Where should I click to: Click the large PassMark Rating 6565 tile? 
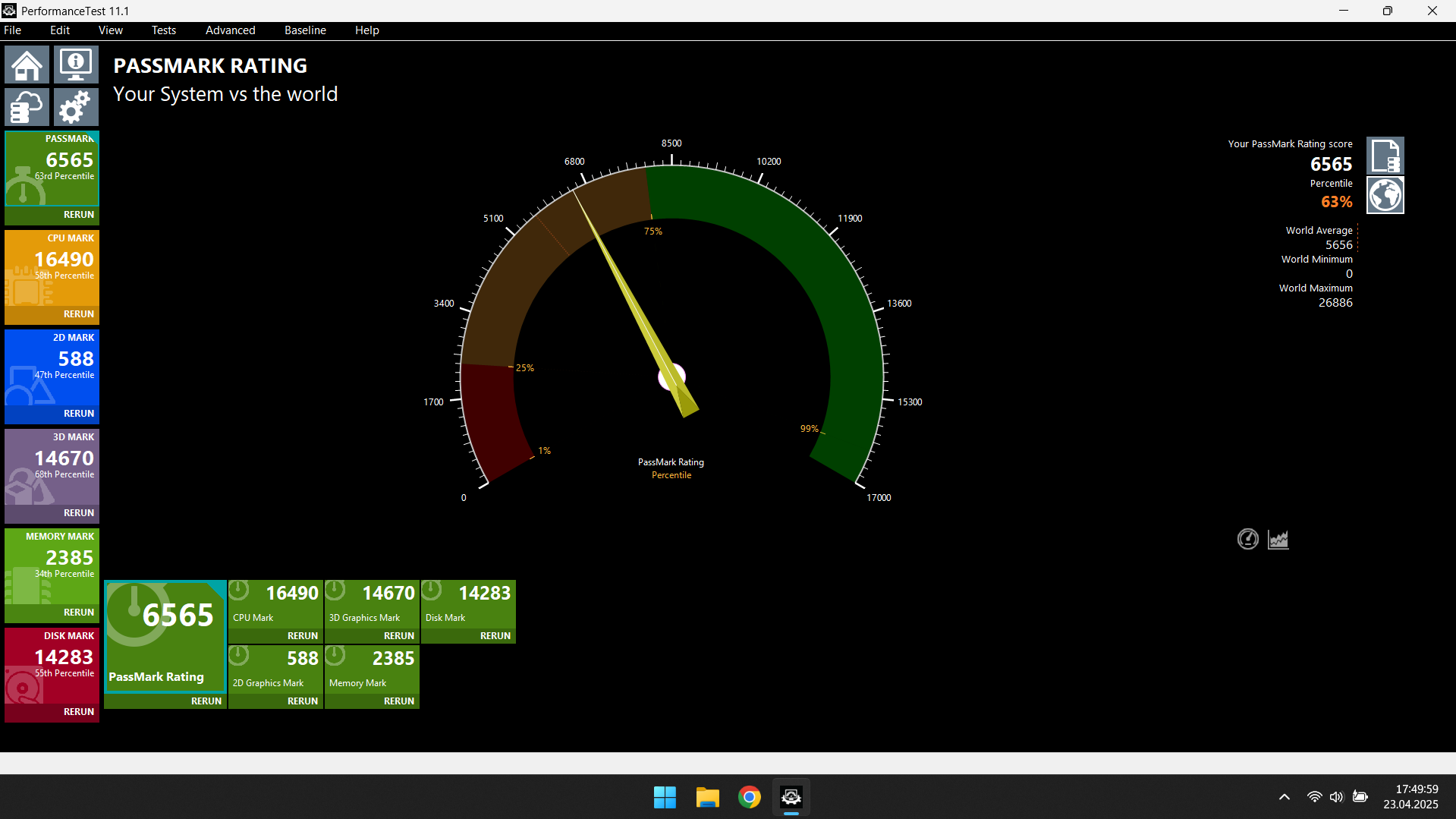pyautogui.click(x=165, y=636)
